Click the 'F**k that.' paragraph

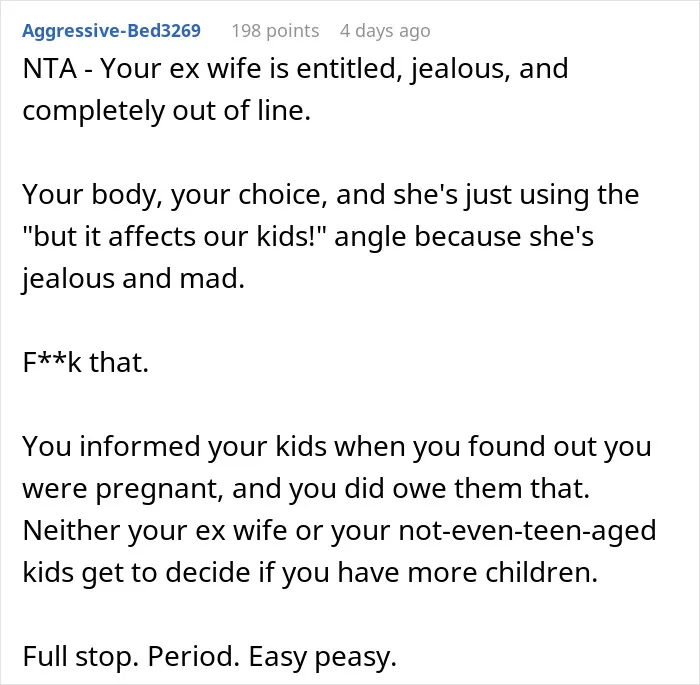point(85,362)
